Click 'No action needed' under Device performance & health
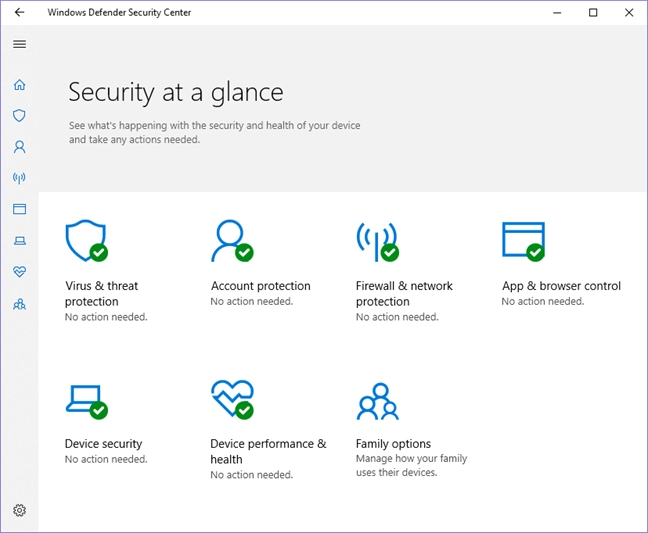The image size is (648, 533). (251, 475)
